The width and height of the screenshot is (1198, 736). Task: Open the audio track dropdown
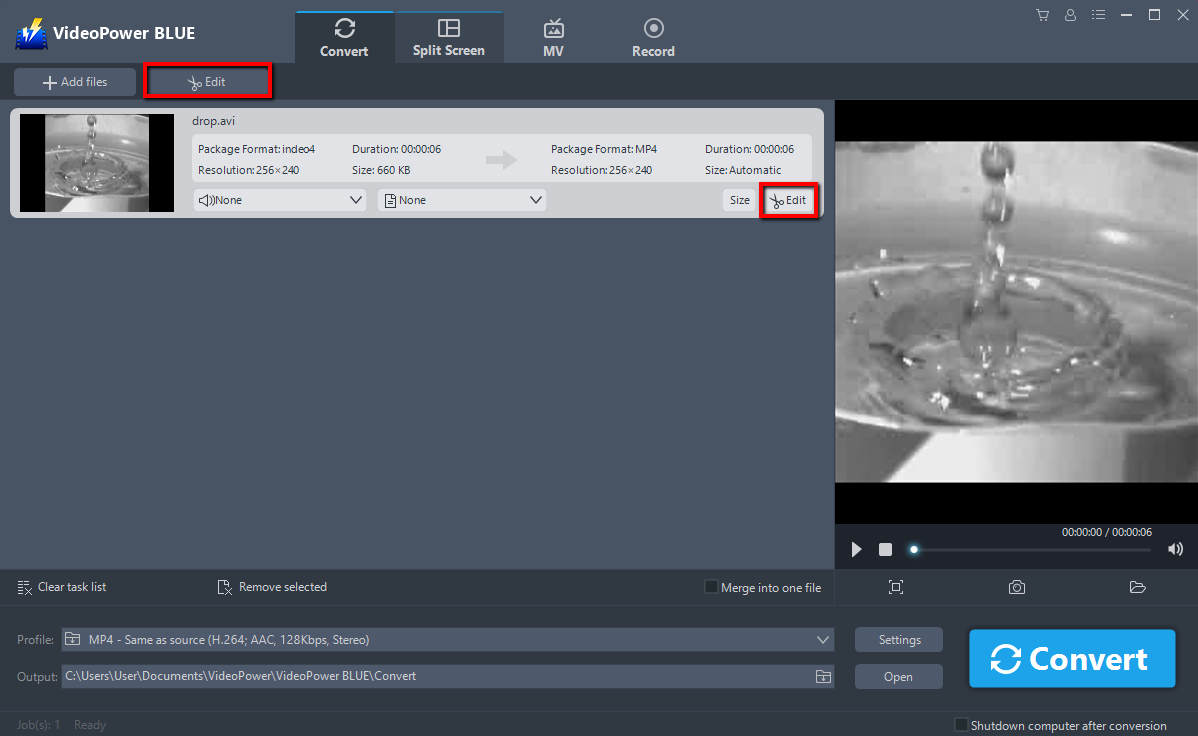pos(279,199)
